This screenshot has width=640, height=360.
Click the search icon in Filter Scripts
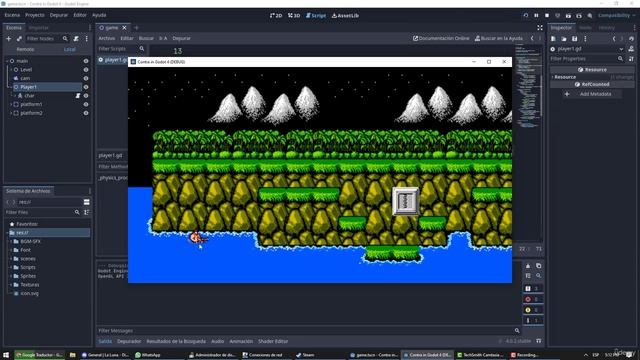(142, 49)
